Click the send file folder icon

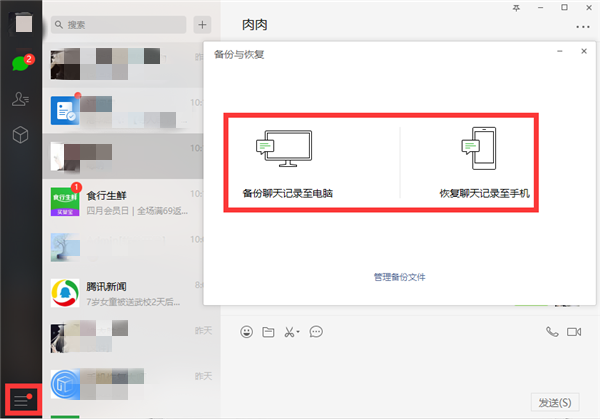pyautogui.click(x=268, y=331)
